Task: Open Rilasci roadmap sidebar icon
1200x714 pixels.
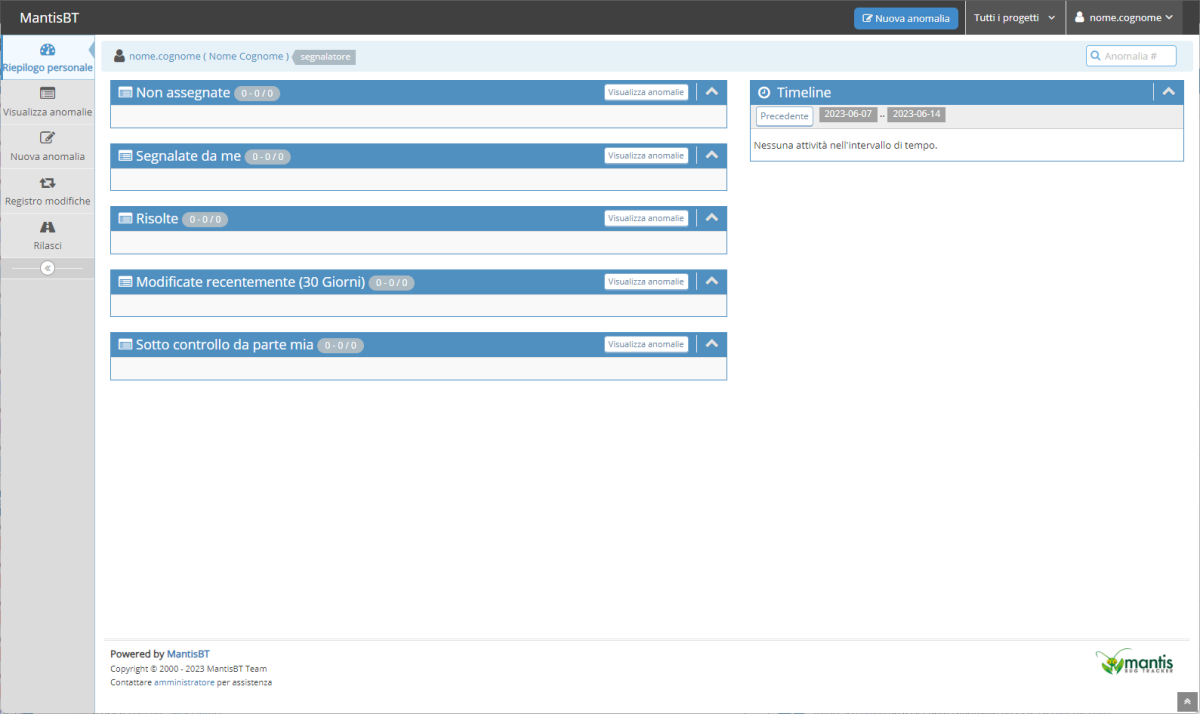Action: tap(47, 227)
